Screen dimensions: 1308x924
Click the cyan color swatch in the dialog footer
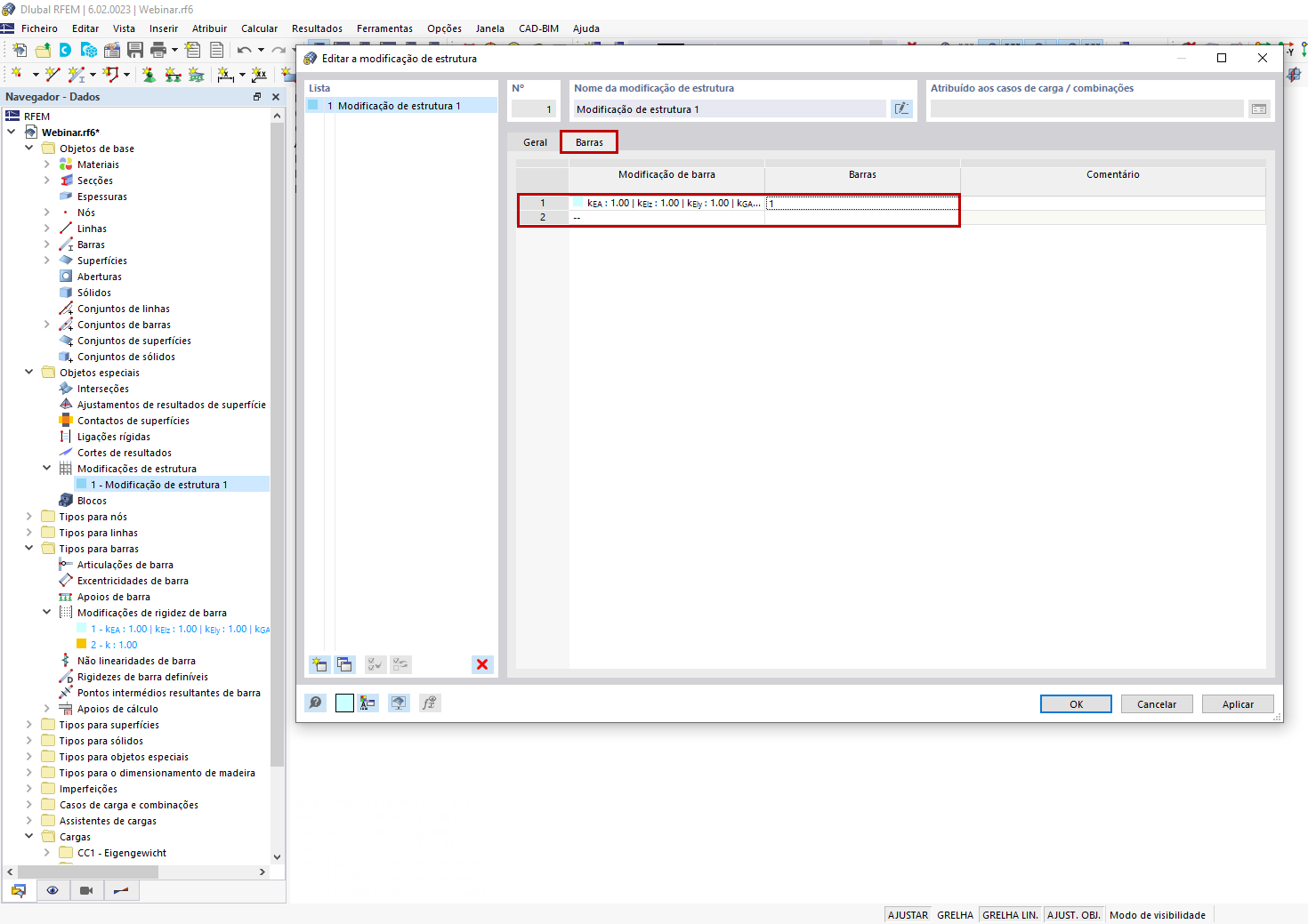(343, 703)
